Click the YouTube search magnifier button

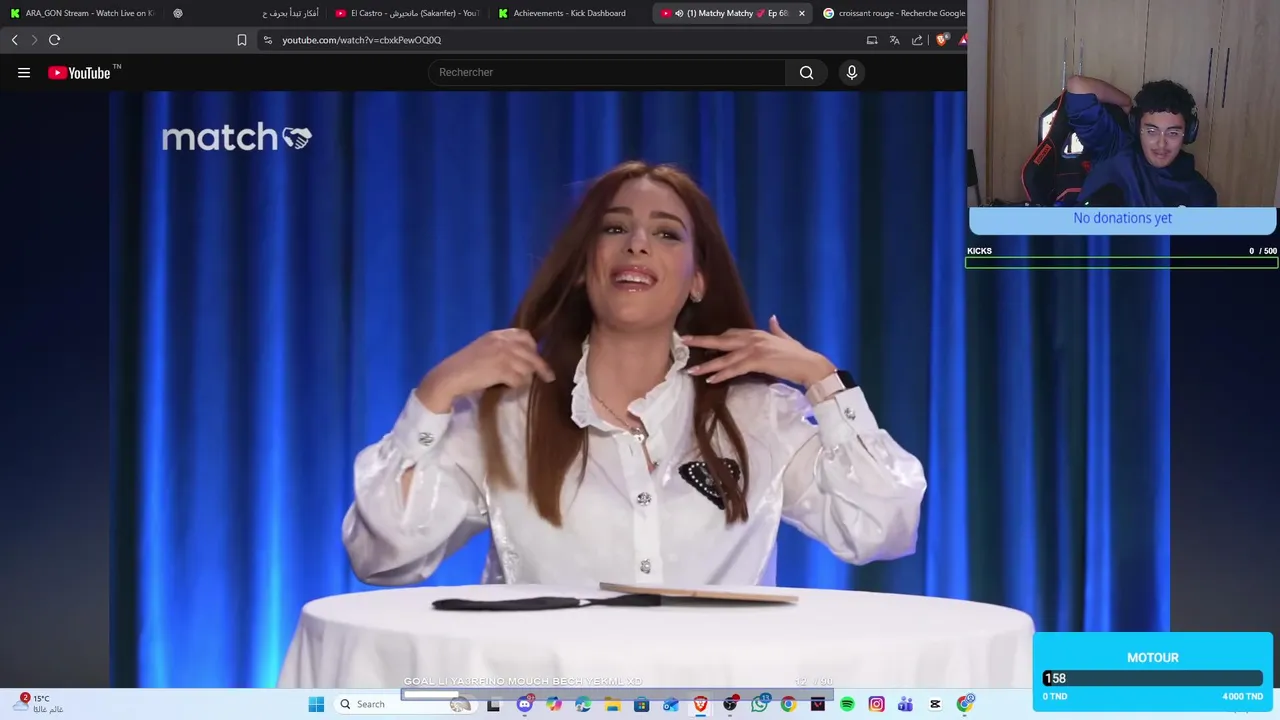point(806,72)
